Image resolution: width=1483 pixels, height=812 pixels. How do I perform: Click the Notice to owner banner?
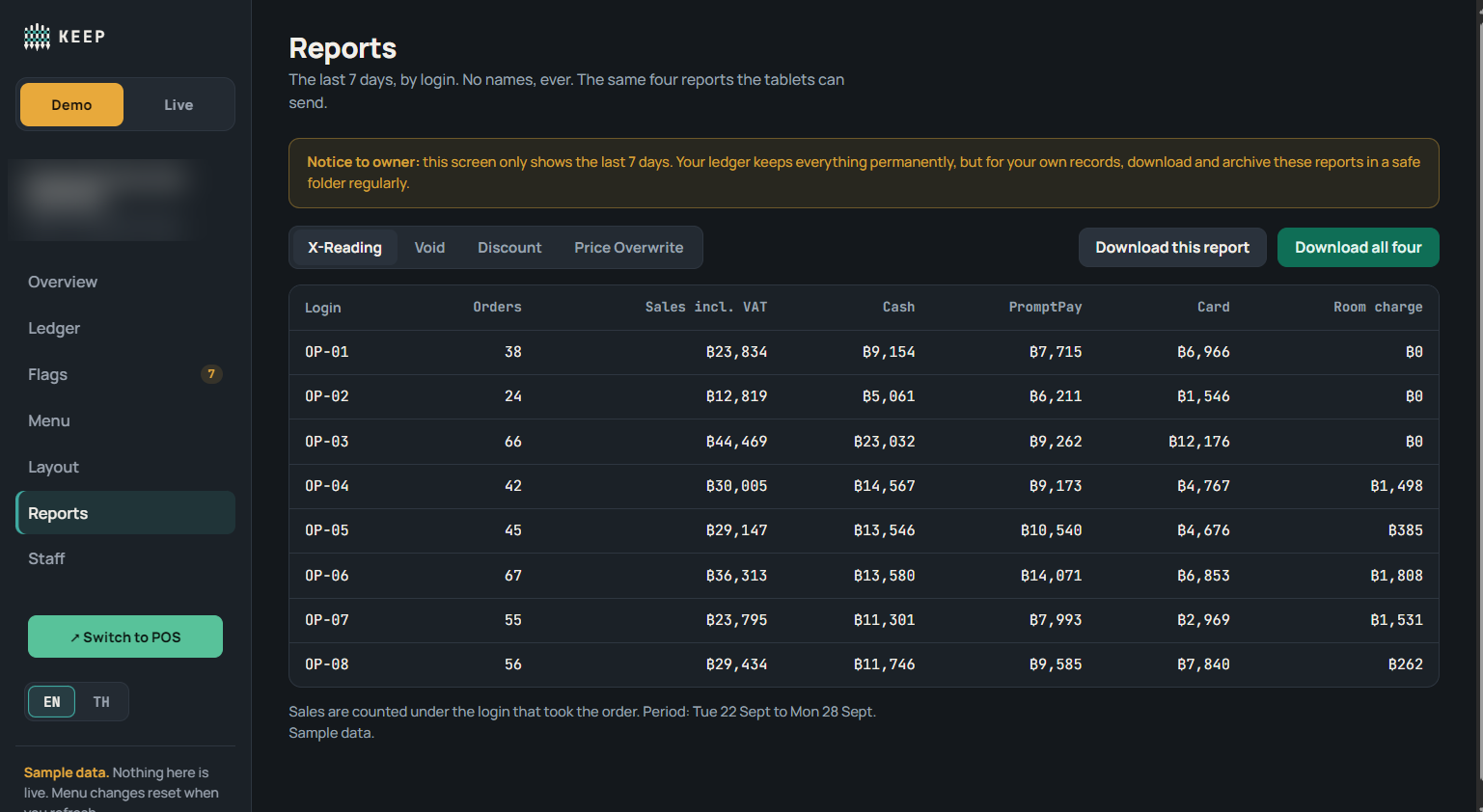point(864,173)
